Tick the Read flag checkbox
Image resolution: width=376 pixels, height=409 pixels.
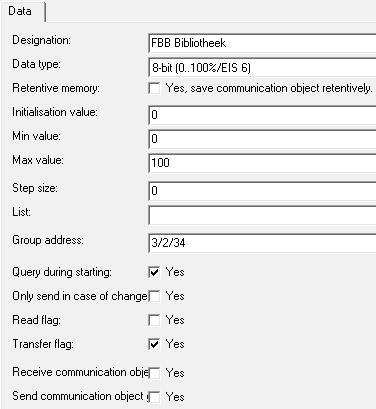click(154, 320)
